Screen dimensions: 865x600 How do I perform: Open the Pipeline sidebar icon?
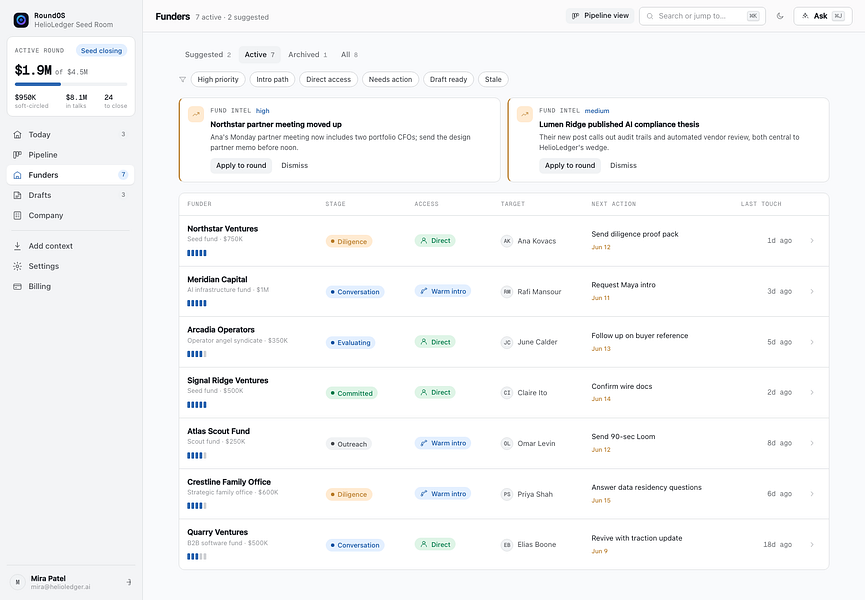(18, 155)
